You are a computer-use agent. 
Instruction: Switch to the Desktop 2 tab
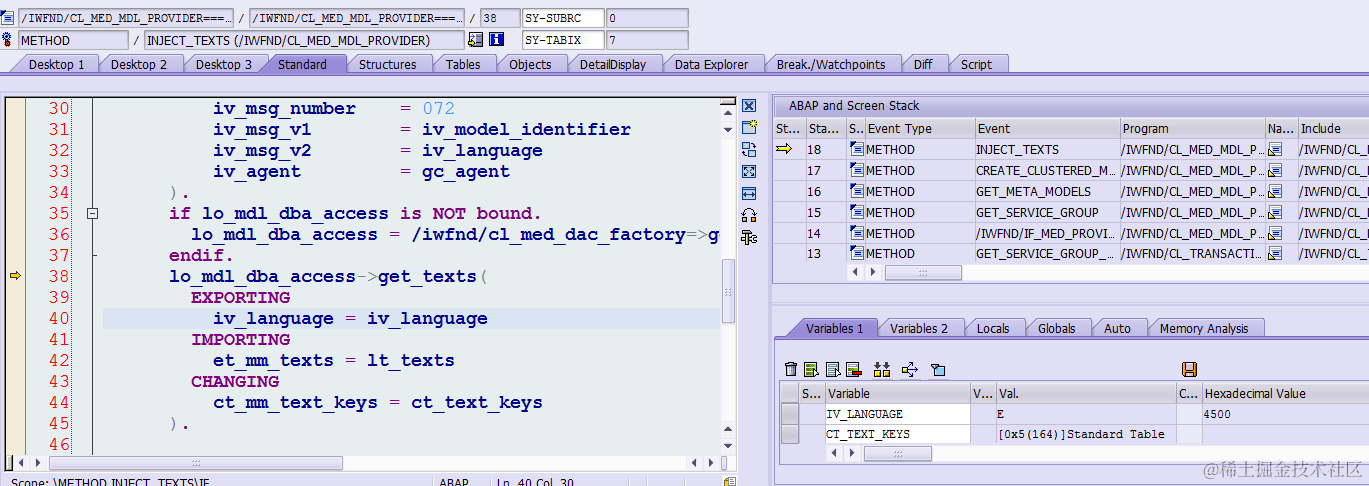pos(139,64)
